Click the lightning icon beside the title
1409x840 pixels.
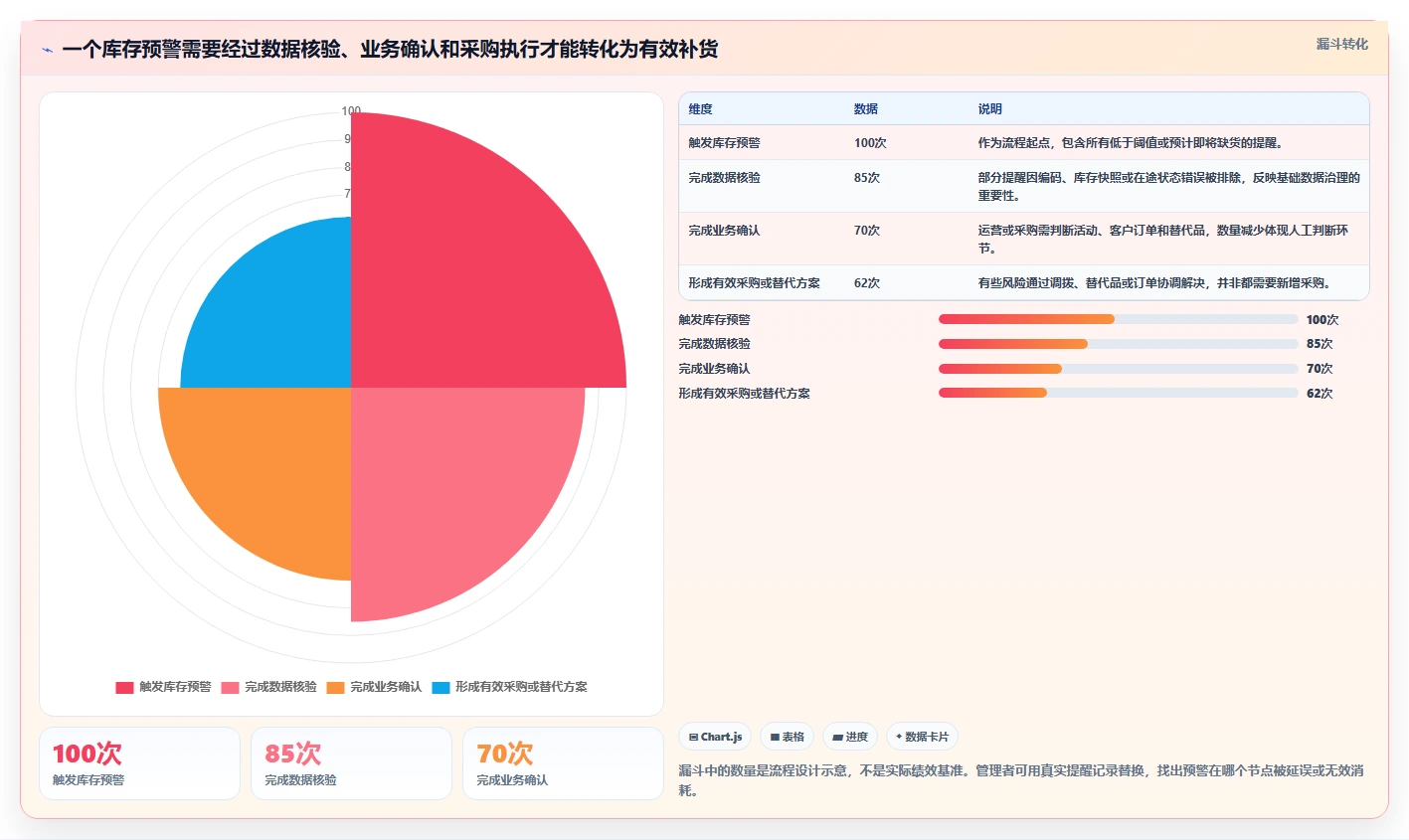(47, 50)
